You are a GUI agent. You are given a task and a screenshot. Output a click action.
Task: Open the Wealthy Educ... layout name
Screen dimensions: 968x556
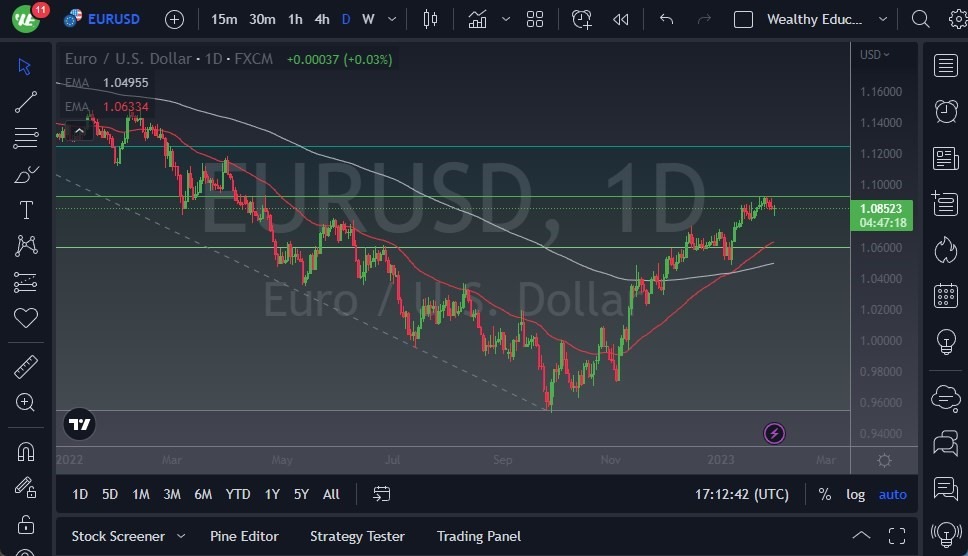[814, 19]
